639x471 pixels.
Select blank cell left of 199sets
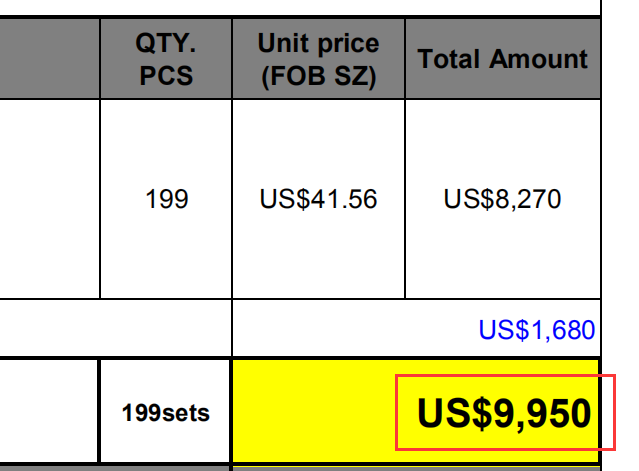click(x=49, y=412)
